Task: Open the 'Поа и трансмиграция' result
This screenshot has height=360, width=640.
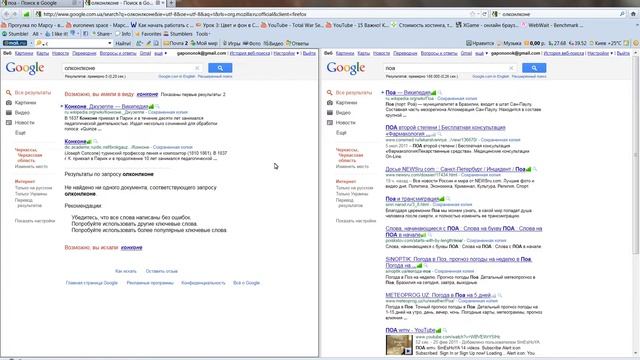Action: point(412,199)
